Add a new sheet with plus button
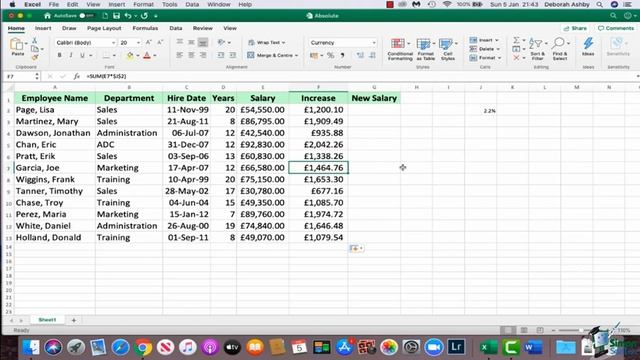 coord(74,320)
